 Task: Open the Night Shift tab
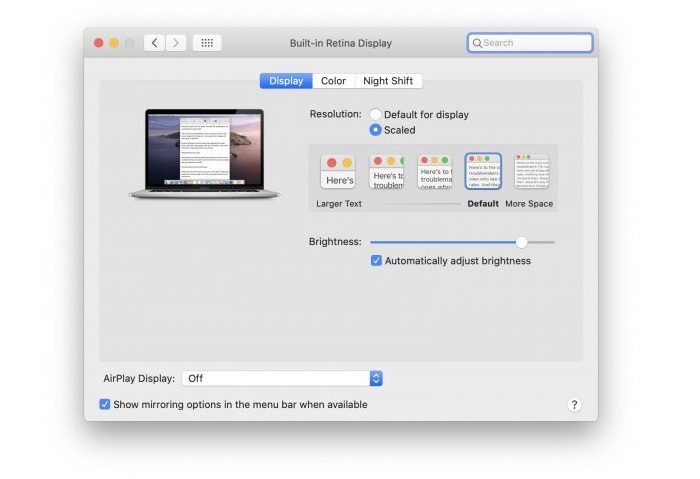coord(388,81)
